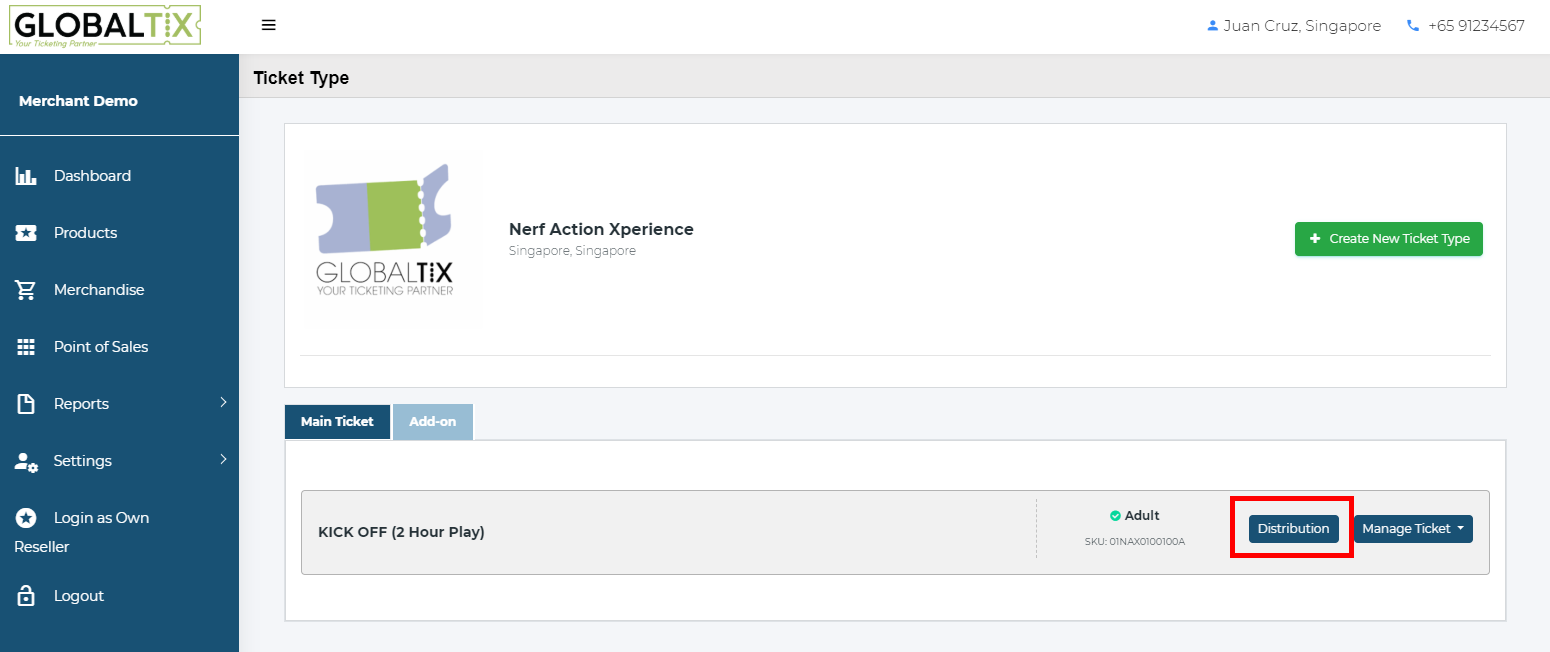Switch to the Main Ticket tab

pyautogui.click(x=337, y=422)
